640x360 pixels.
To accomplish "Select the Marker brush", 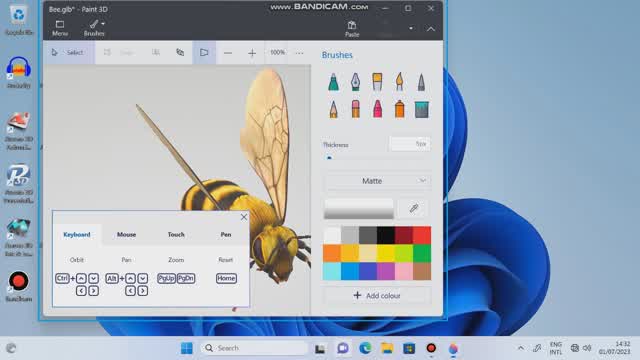I will (333, 82).
